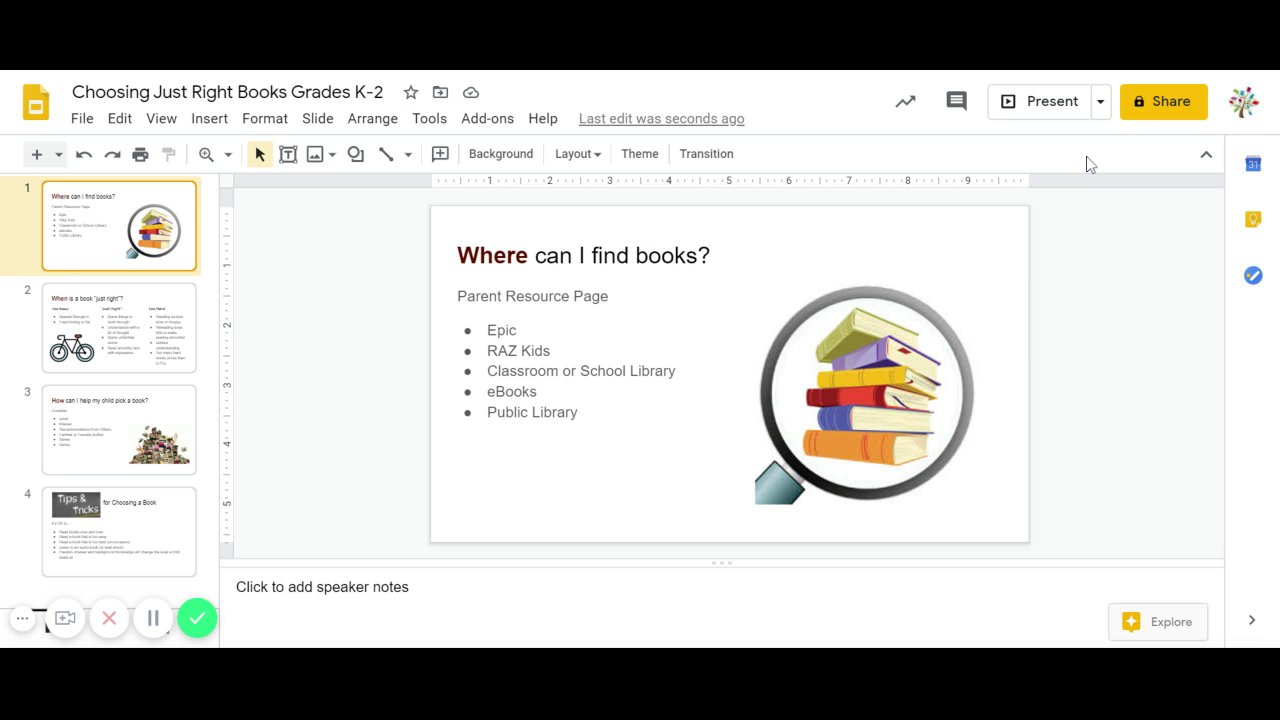Open the Arrange menu
The height and width of the screenshot is (720, 1280).
click(x=373, y=118)
